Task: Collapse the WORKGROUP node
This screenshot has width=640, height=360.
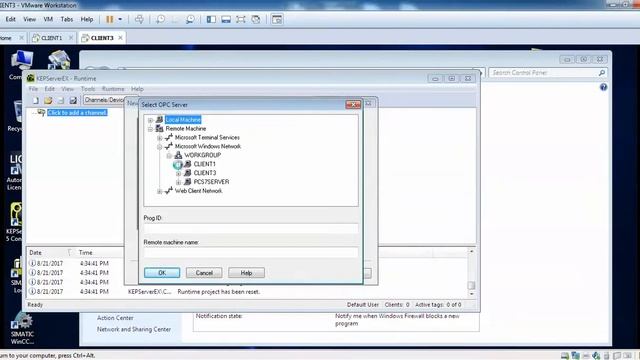Action: click(169, 156)
